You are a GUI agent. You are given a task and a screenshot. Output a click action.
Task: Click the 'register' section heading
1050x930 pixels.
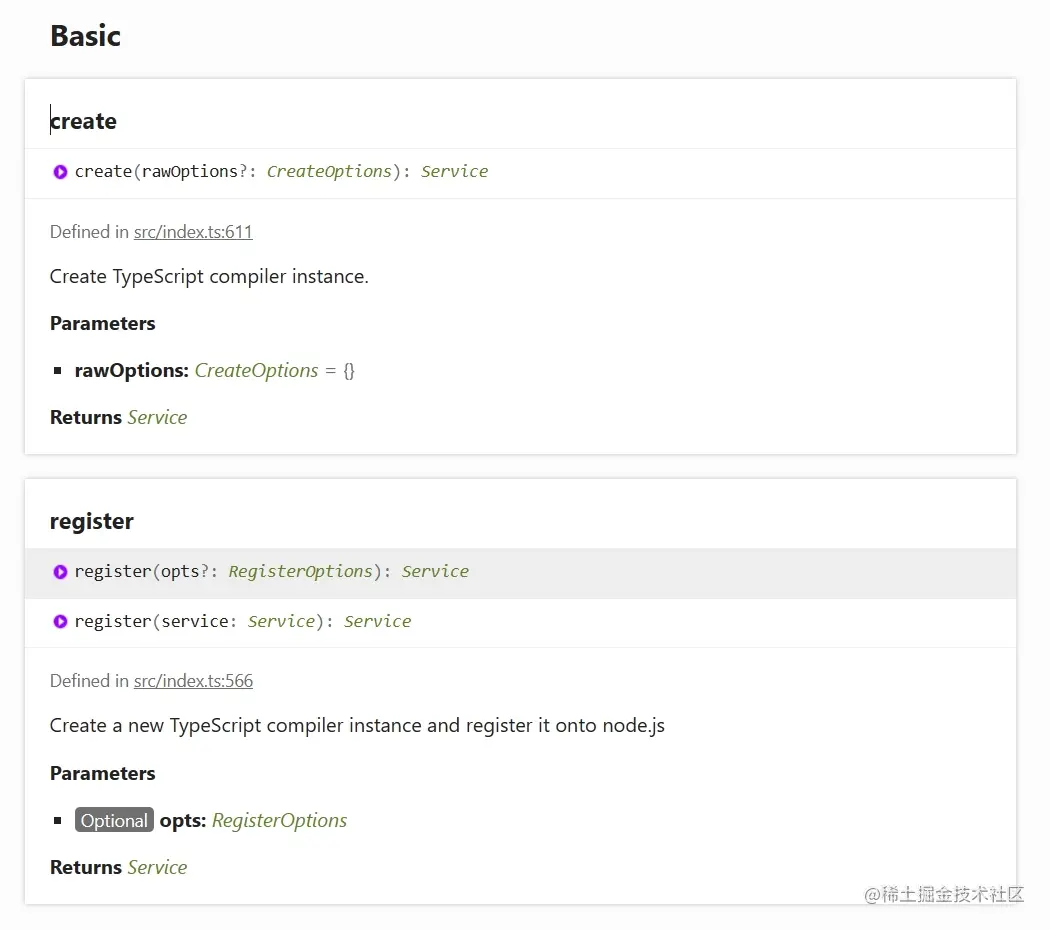pos(92,521)
